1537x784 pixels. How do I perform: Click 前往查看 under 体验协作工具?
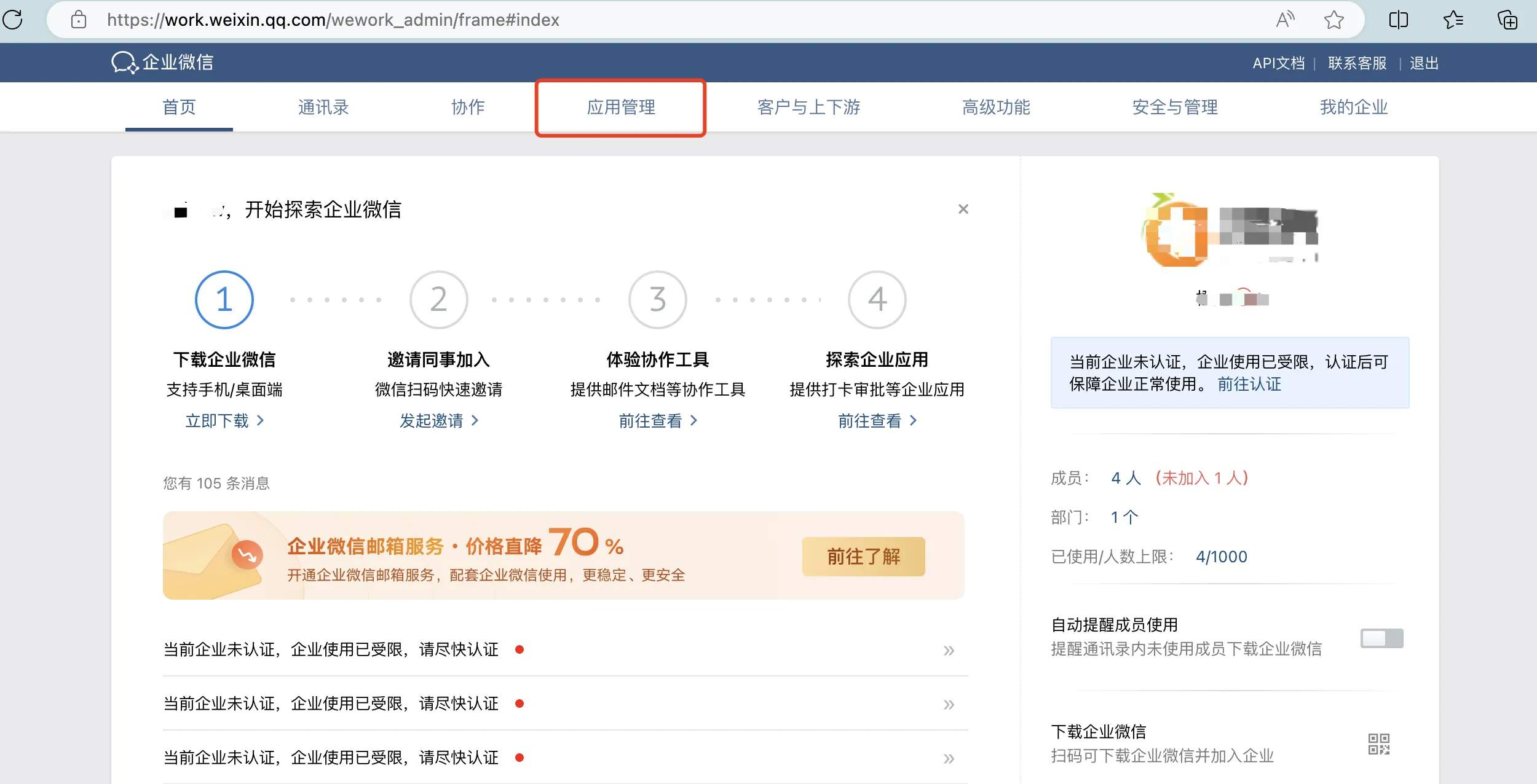click(x=657, y=421)
